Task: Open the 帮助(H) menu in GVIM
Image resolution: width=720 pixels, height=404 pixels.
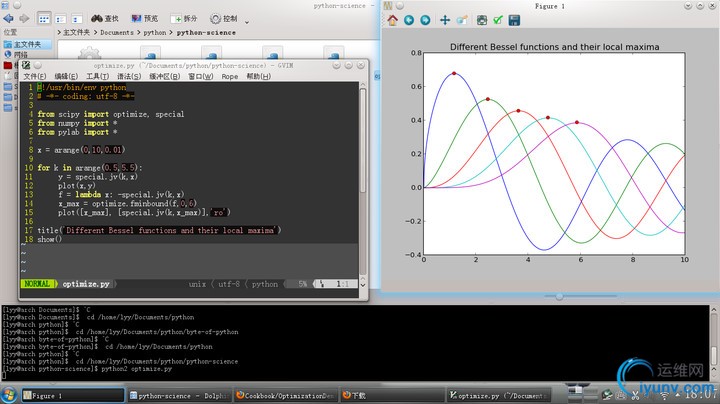Action: point(259,76)
